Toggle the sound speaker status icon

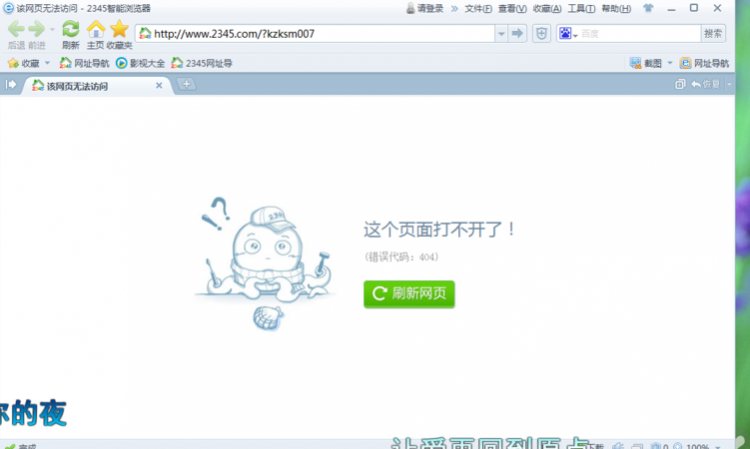pos(618,446)
